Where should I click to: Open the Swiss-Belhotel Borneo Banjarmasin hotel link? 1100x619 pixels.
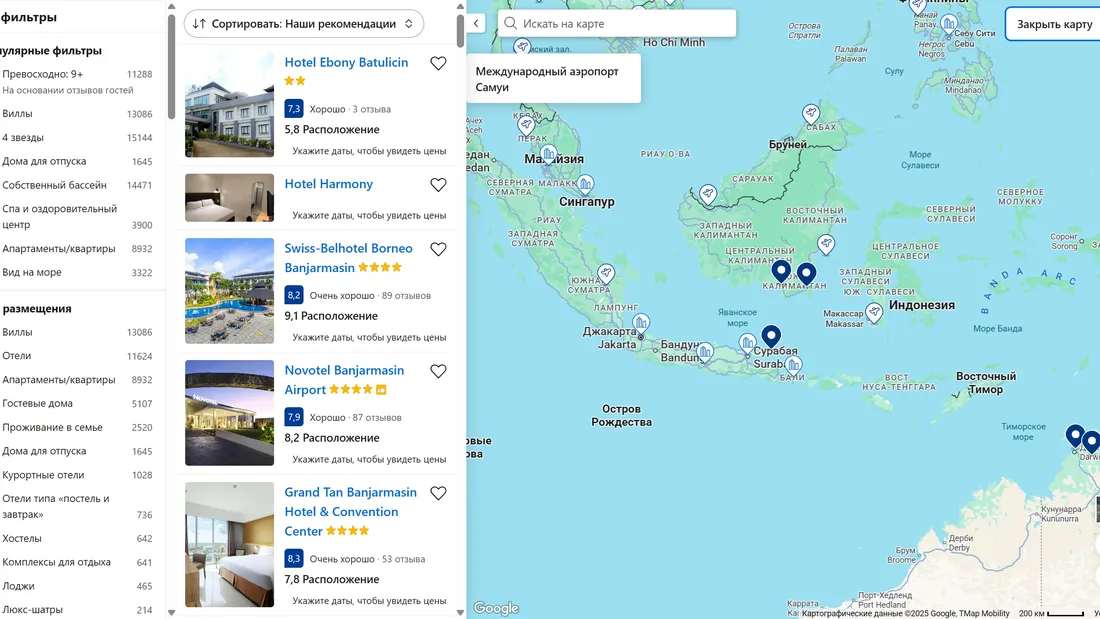[348, 249]
